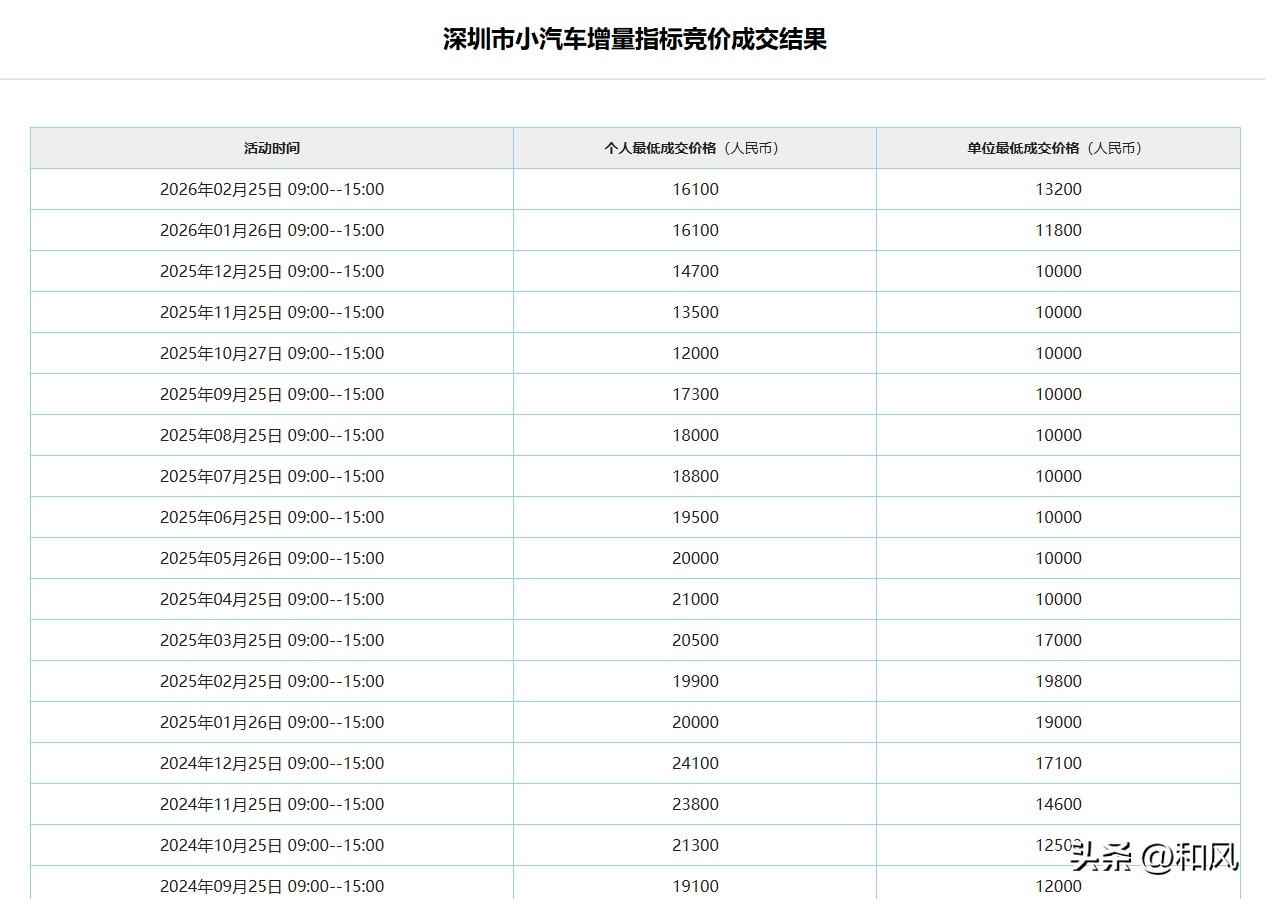Click the title 深圳市小汽车增量指标竞价成交结果

click(635, 40)
